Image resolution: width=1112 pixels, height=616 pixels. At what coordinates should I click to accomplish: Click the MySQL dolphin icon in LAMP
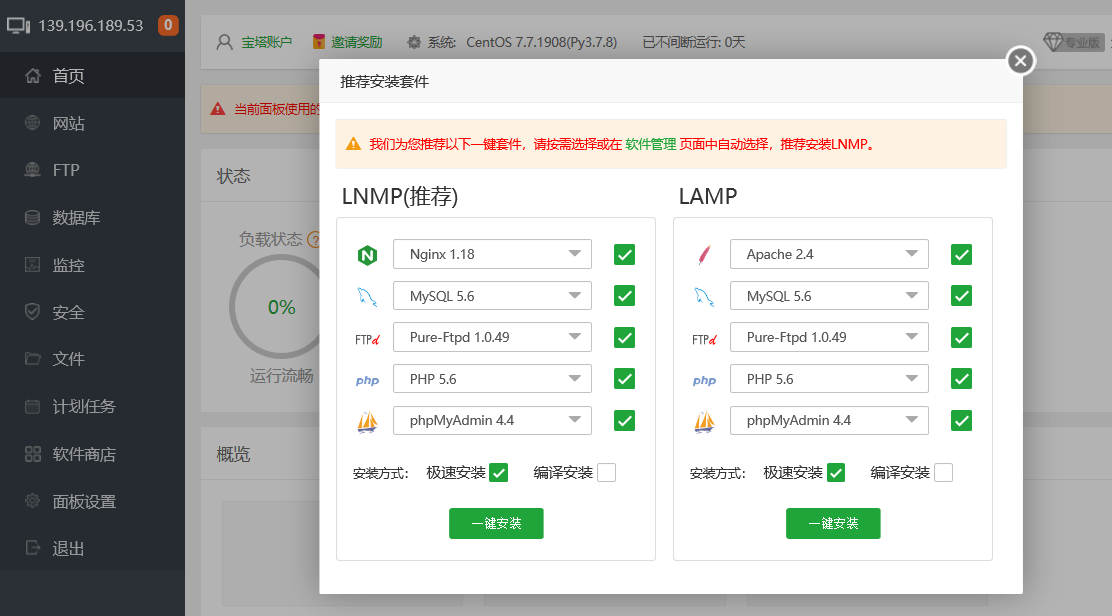click(x=704, y=296)
